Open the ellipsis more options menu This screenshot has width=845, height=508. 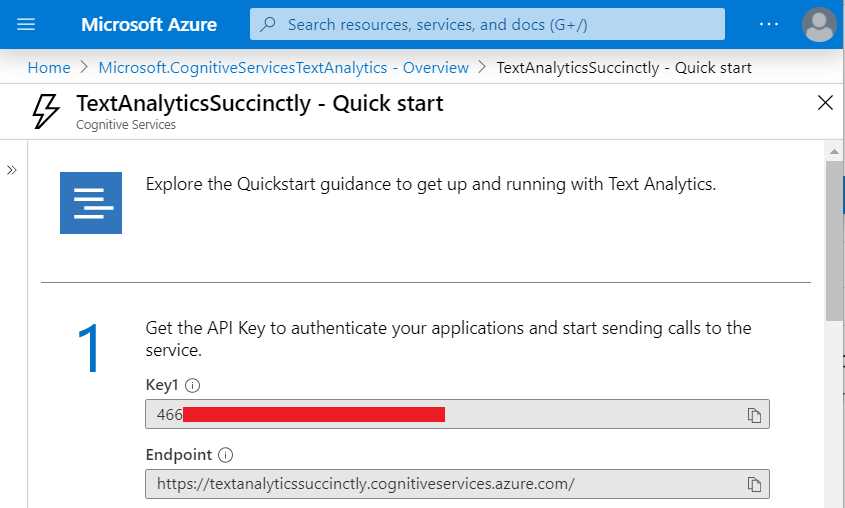768,24
